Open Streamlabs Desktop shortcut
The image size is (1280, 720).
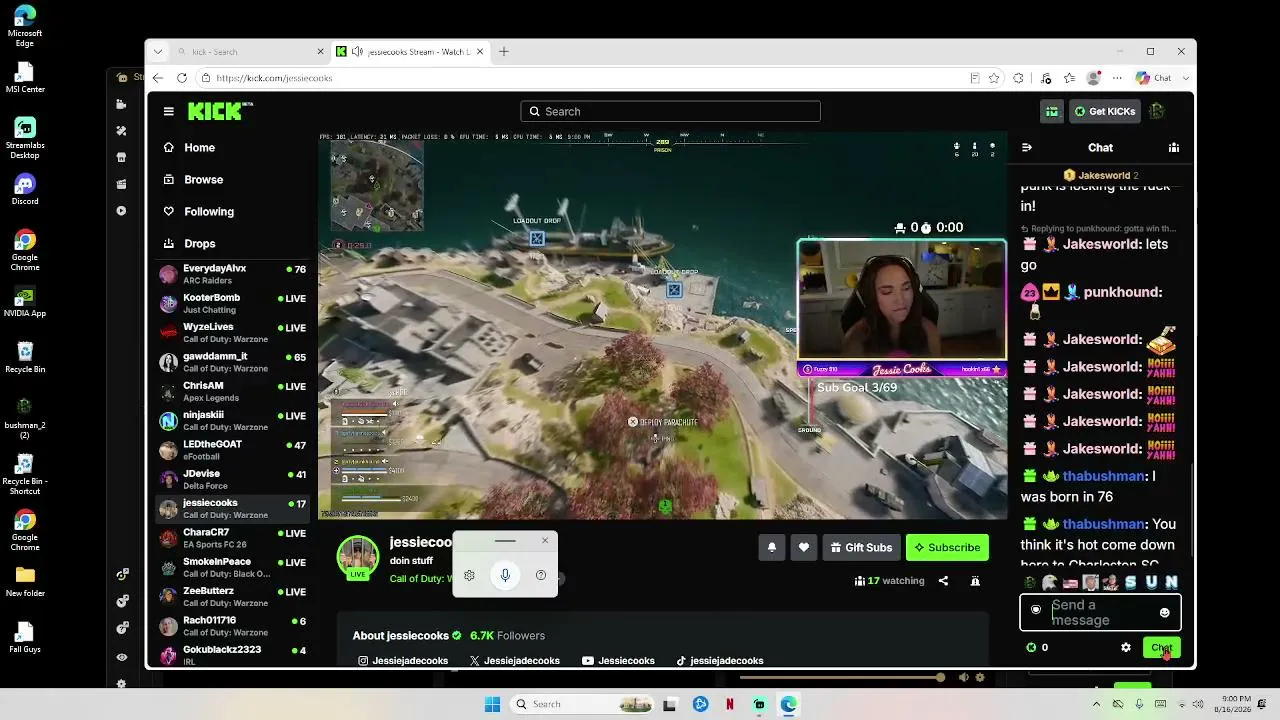coord(25,138)
